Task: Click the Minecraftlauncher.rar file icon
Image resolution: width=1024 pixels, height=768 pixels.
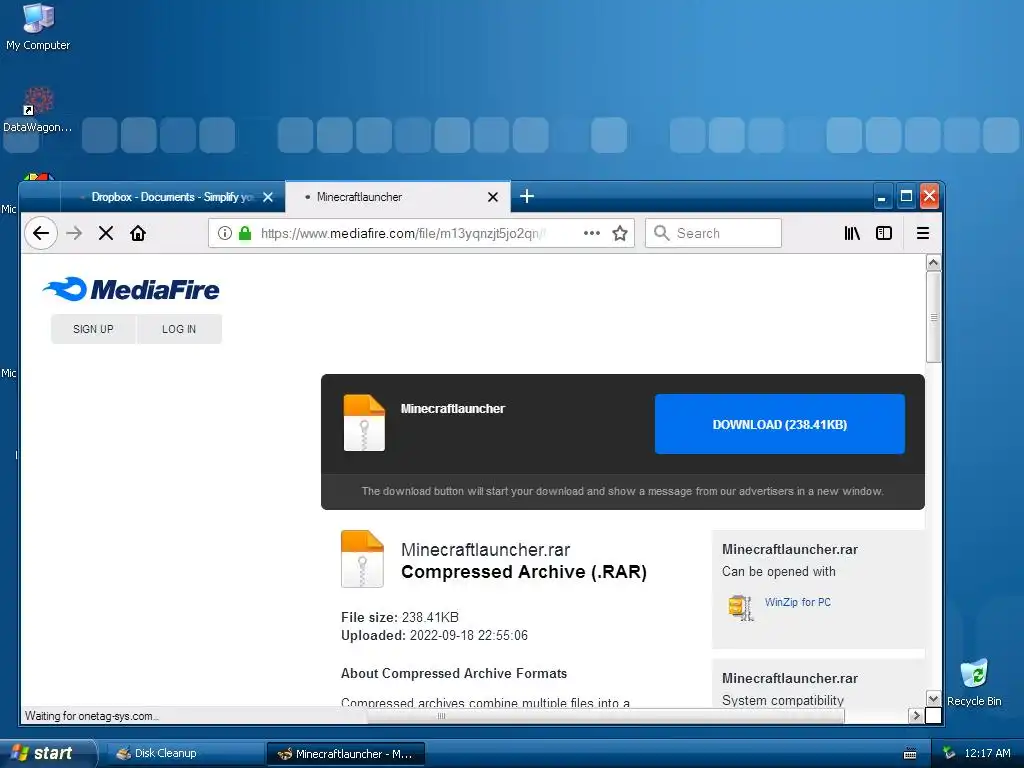Action: (362, 559)
